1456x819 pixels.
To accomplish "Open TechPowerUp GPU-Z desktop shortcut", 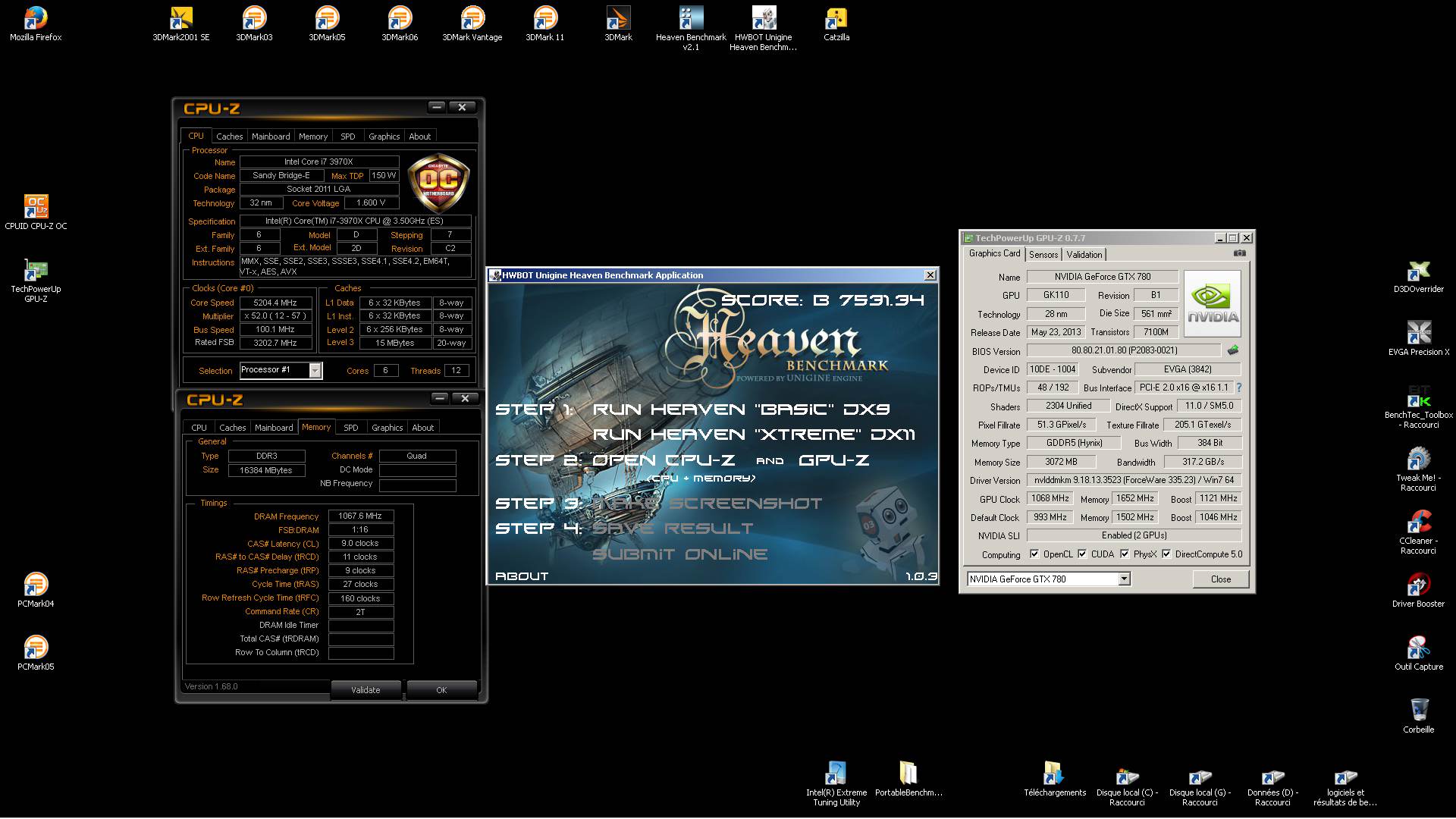I will tap(36, 281).
